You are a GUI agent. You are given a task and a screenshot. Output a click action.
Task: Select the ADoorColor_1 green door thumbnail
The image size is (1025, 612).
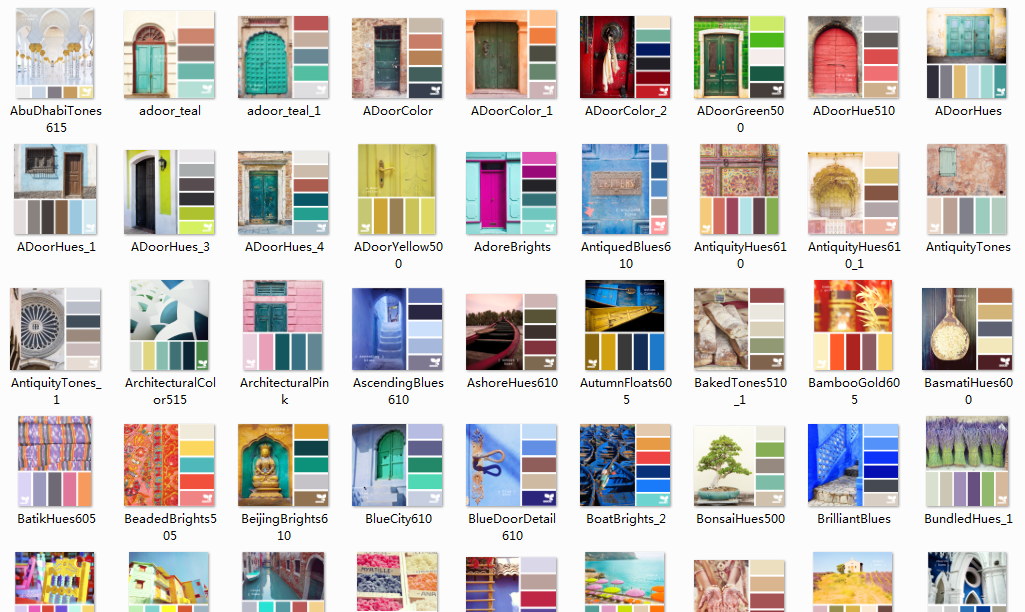click(x=511, y=54)
